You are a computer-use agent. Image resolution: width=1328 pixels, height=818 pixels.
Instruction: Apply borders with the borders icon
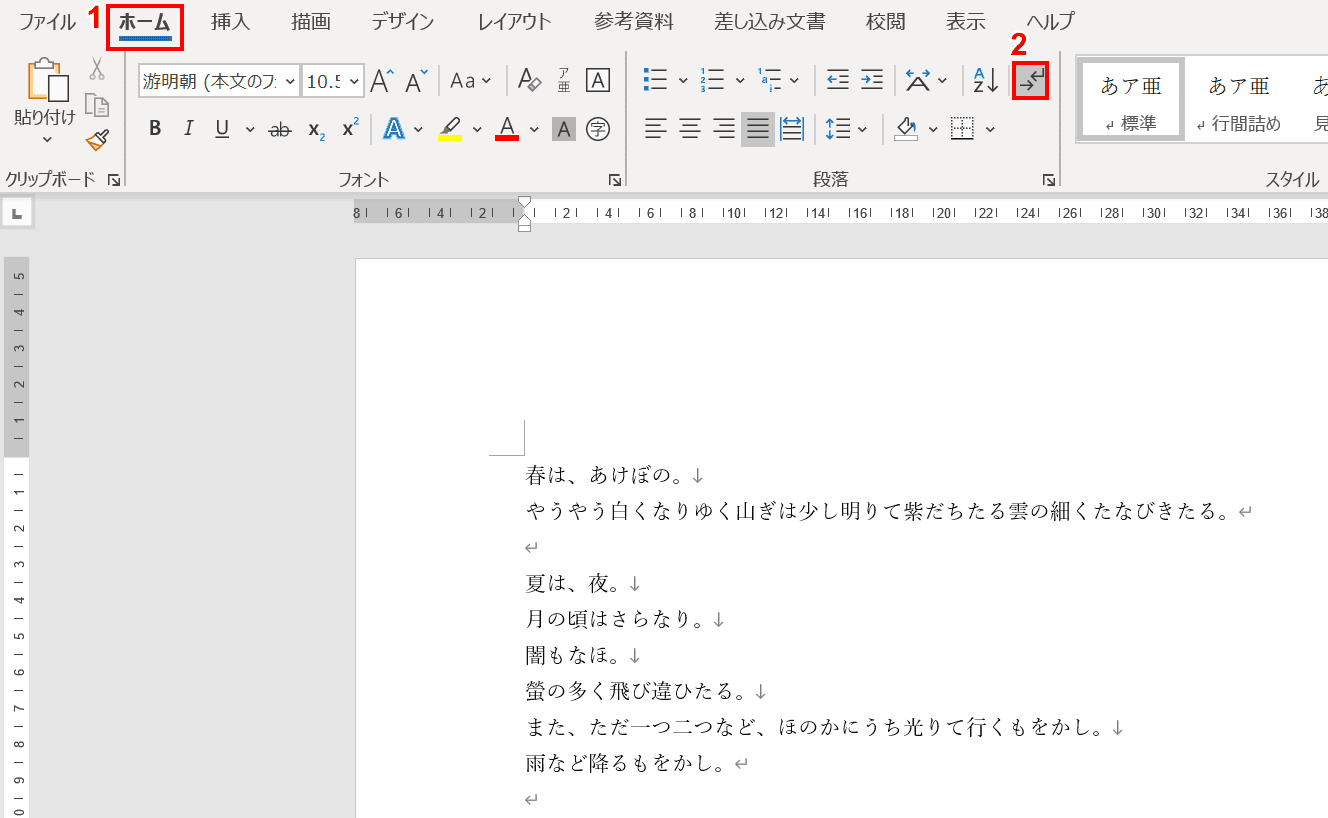[963, 129]
